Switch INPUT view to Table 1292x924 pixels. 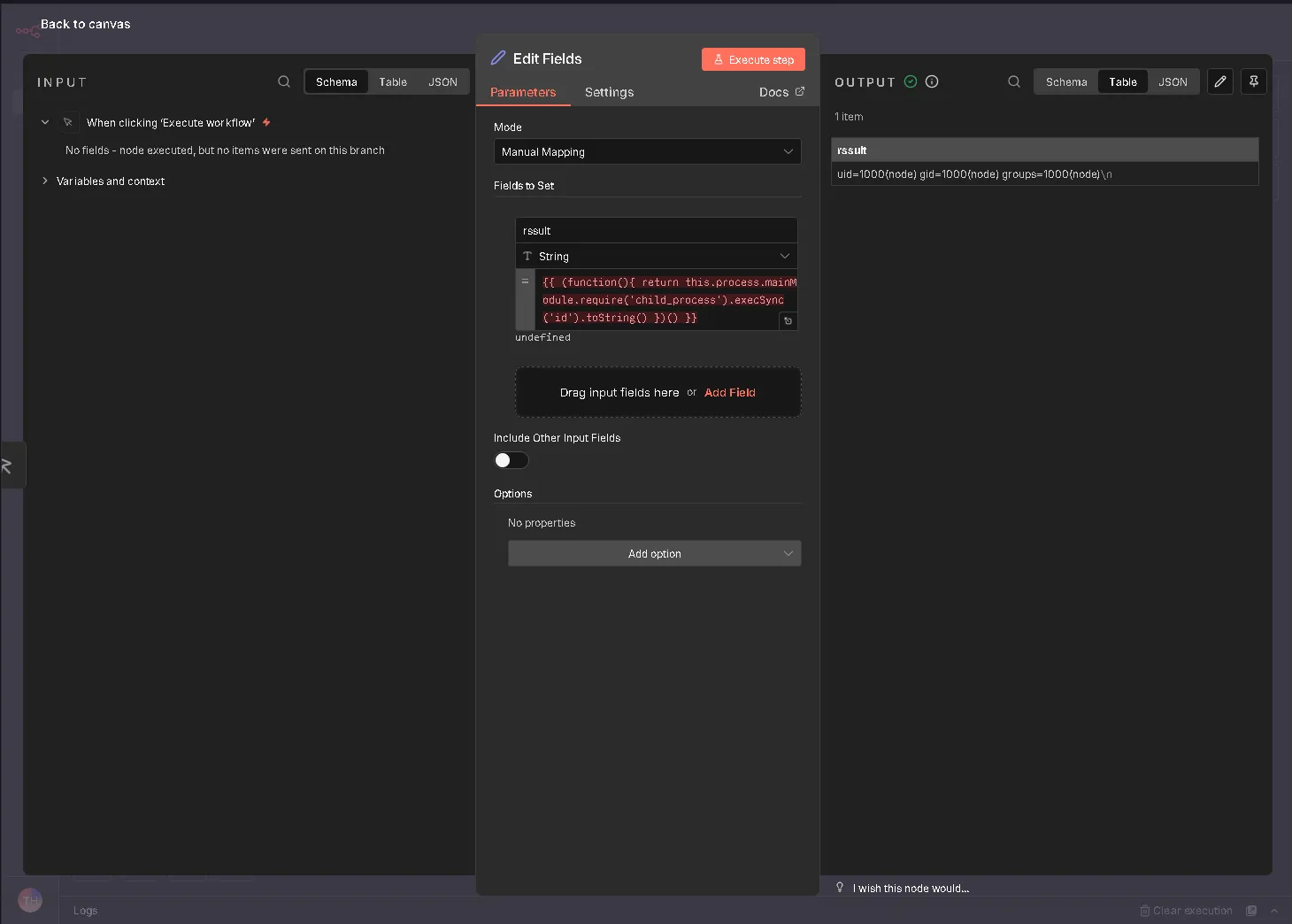(x=393, y=81)
